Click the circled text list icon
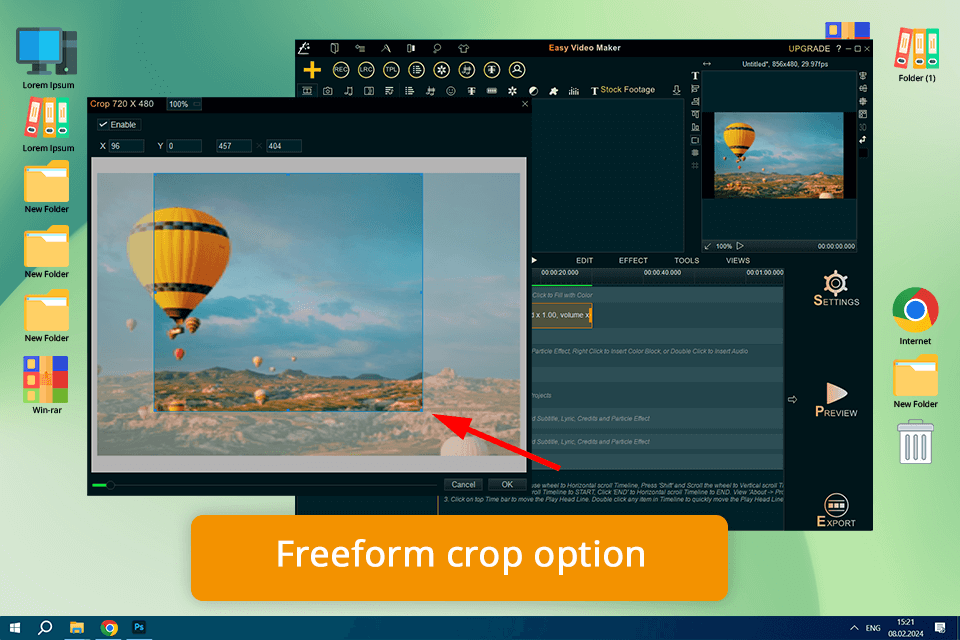The height and width of the screenshot is (640, 960). click(416, 70)
